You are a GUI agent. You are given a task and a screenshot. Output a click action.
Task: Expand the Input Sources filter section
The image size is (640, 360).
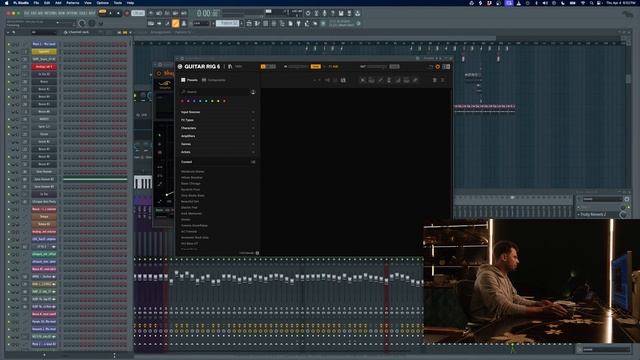tap(218, 112)
